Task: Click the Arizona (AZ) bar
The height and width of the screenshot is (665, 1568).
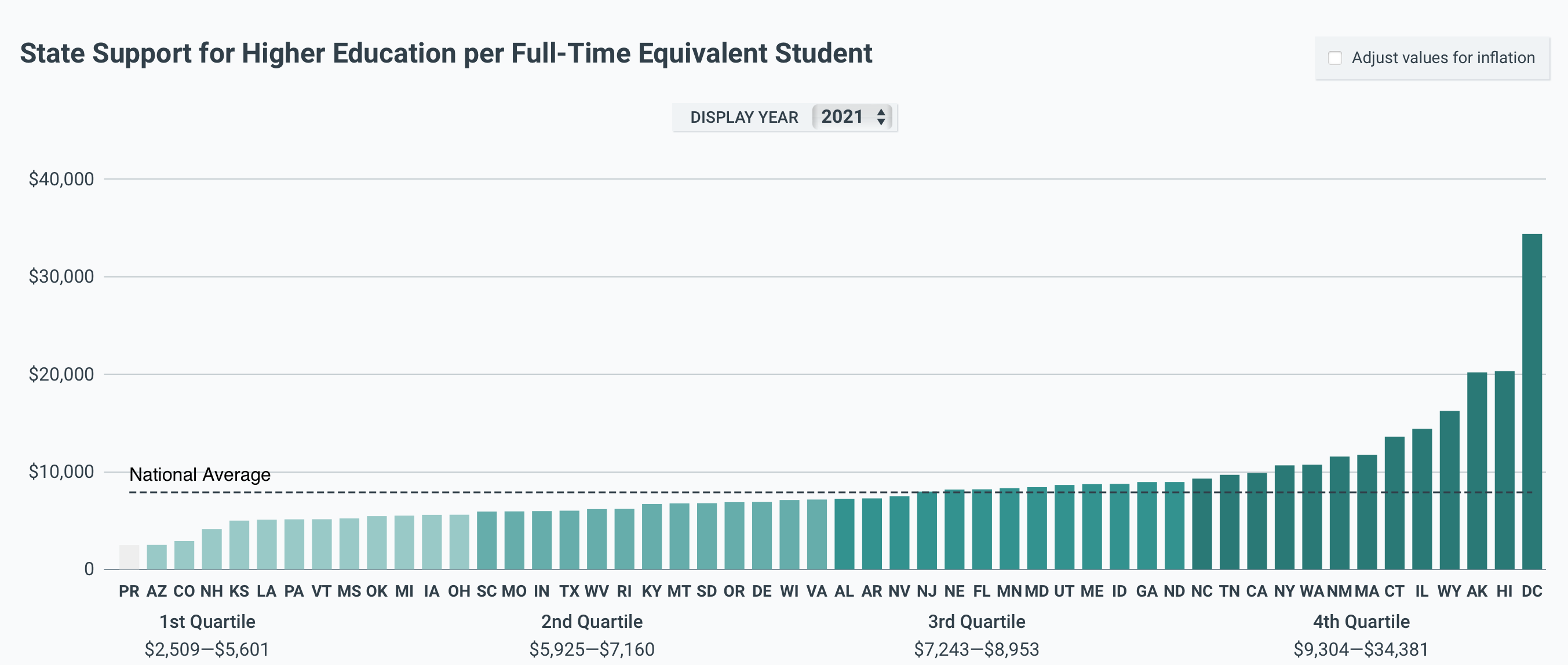Action: pos(156,557)
